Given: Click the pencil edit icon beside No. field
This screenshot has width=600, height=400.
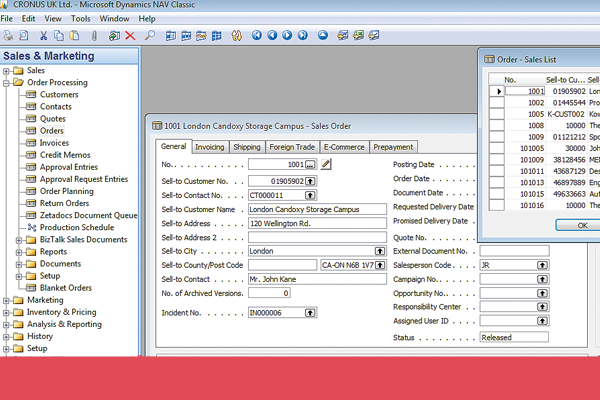Looking at the screenshot, I should point(326,164).
